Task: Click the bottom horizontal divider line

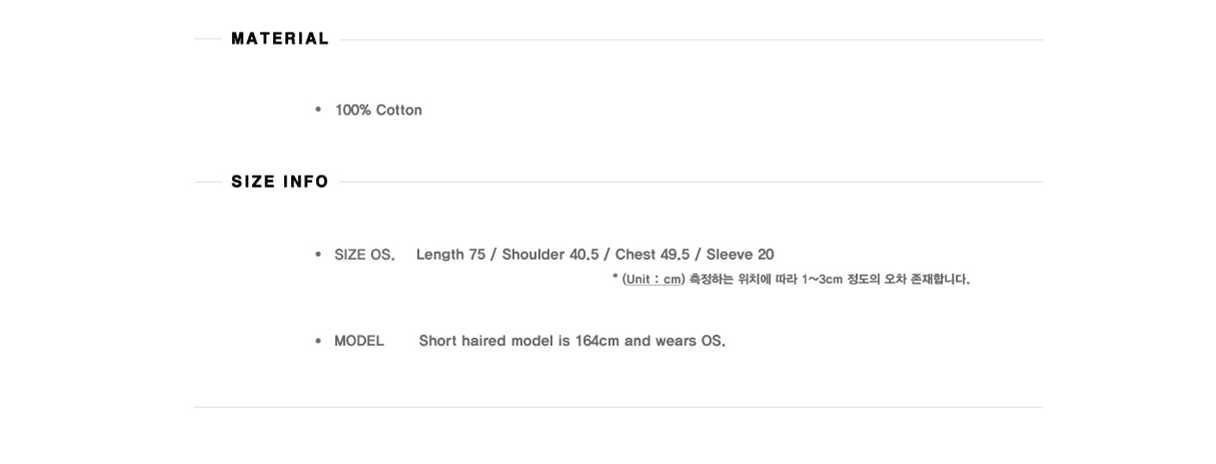Action: [x=618, y=407]
